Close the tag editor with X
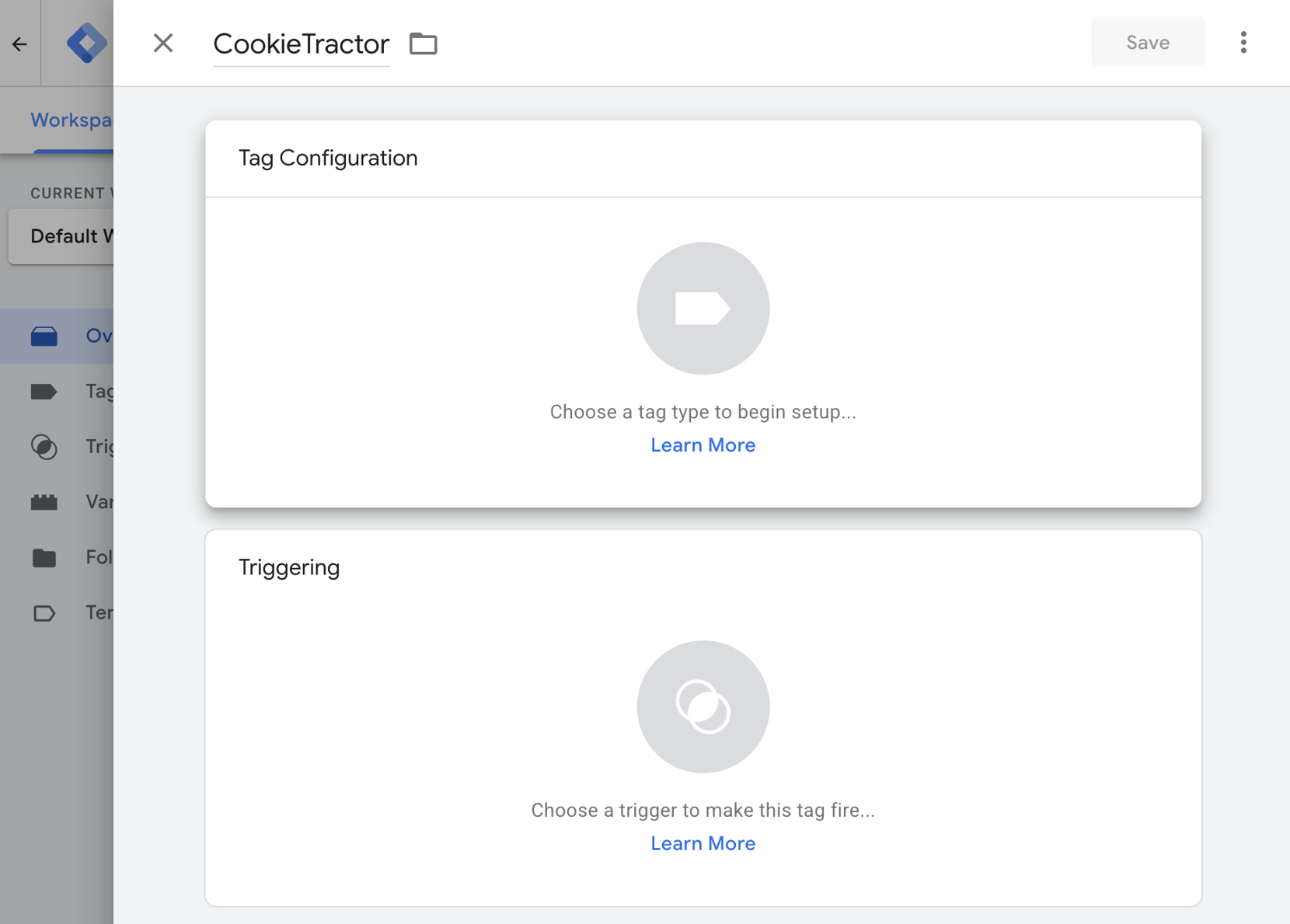Screen dimensions: 1290x924 163,43
